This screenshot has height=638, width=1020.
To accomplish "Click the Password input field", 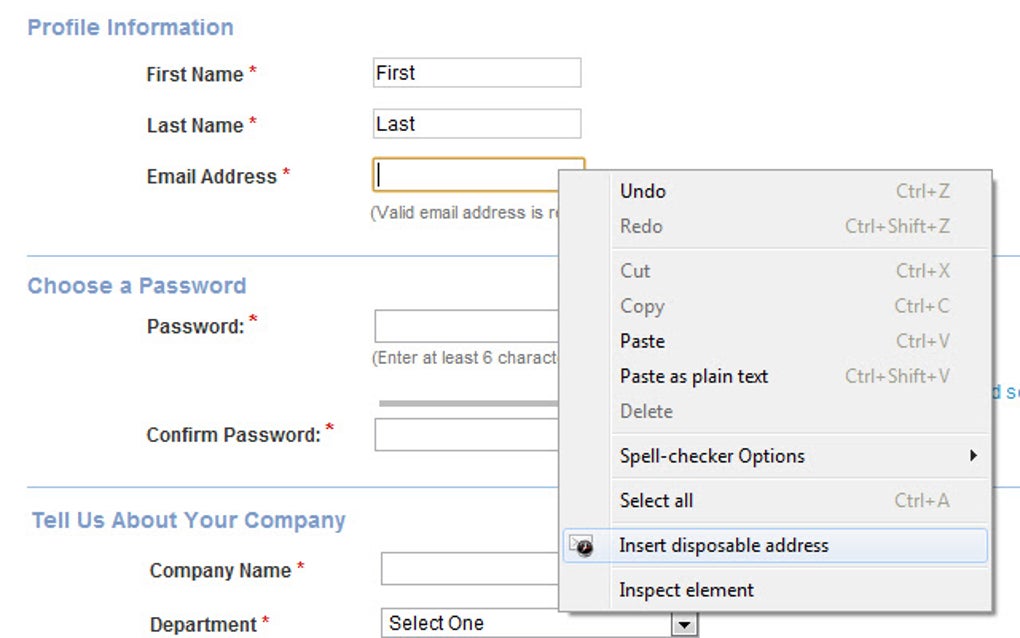I will 465,326.
